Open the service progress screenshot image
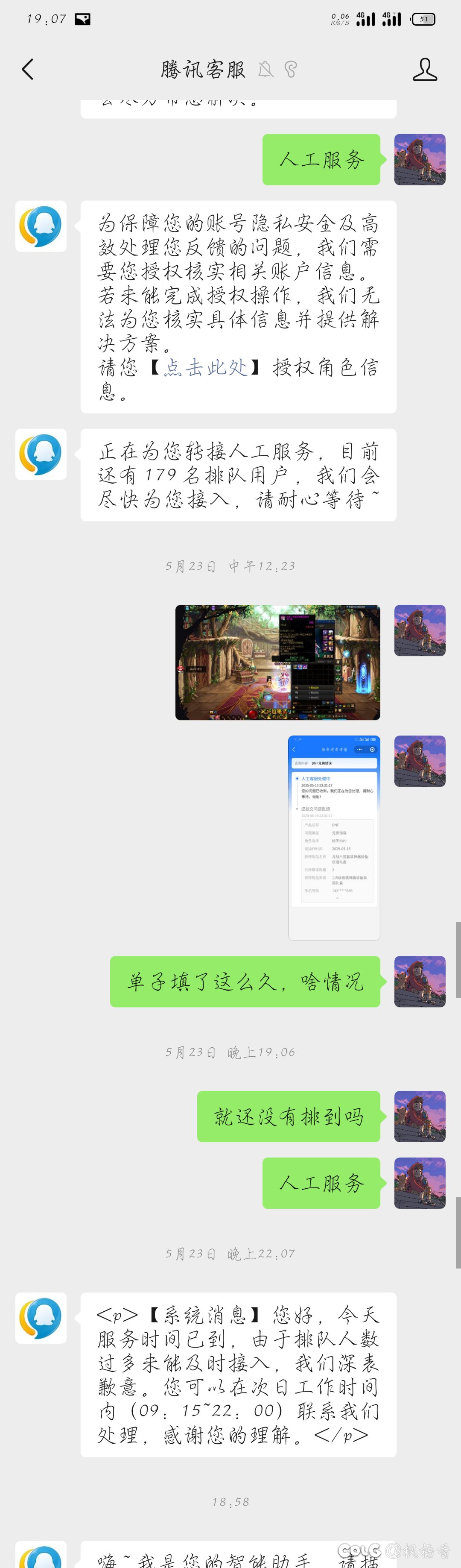 (x=334, y=838)
